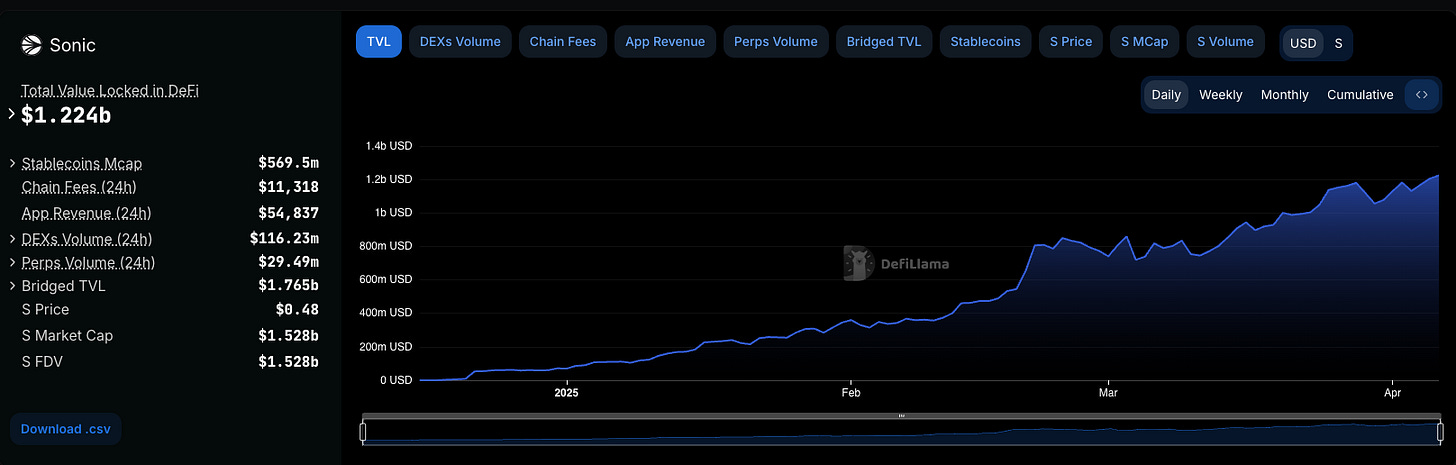Screen dimensions: 1456x465
Task: Click the $569.5m stablecoins value
Action: click(x=288, y=162)
